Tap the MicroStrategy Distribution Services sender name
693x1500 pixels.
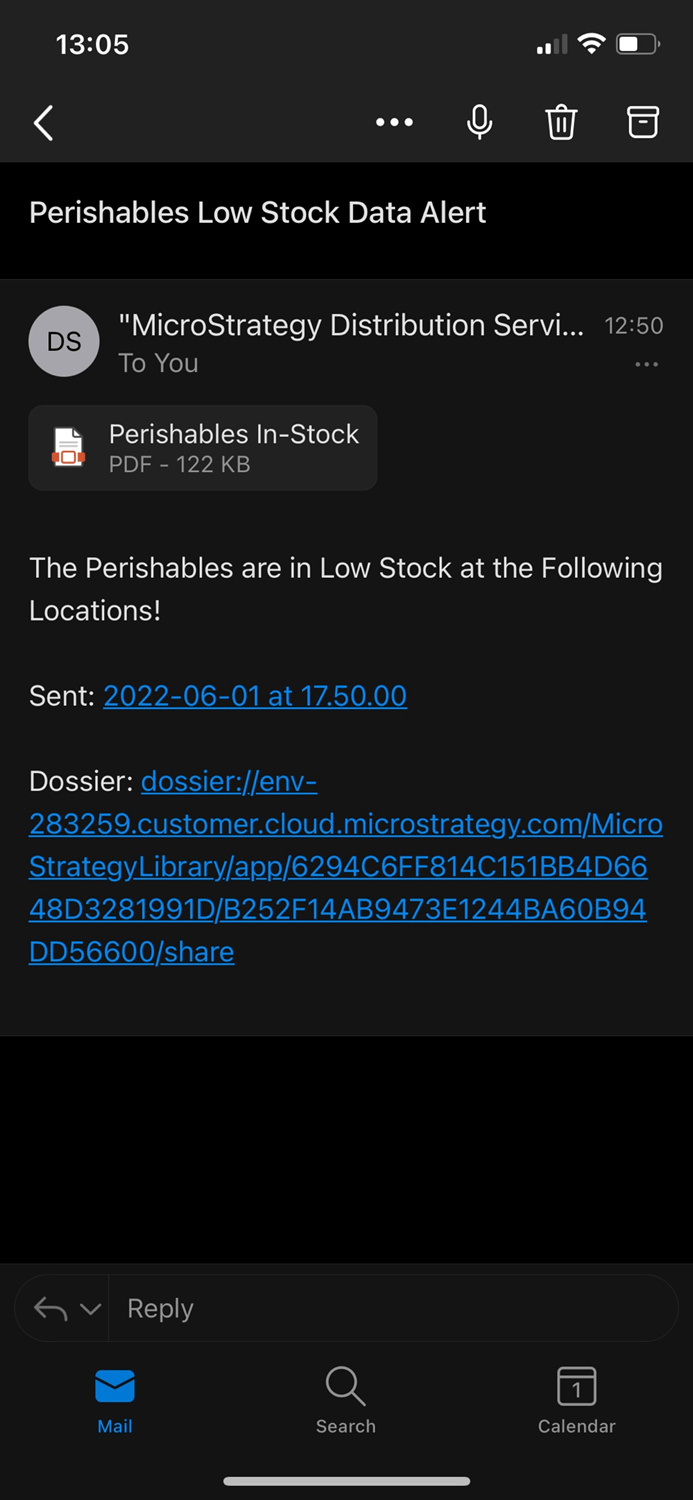[351, 325]
